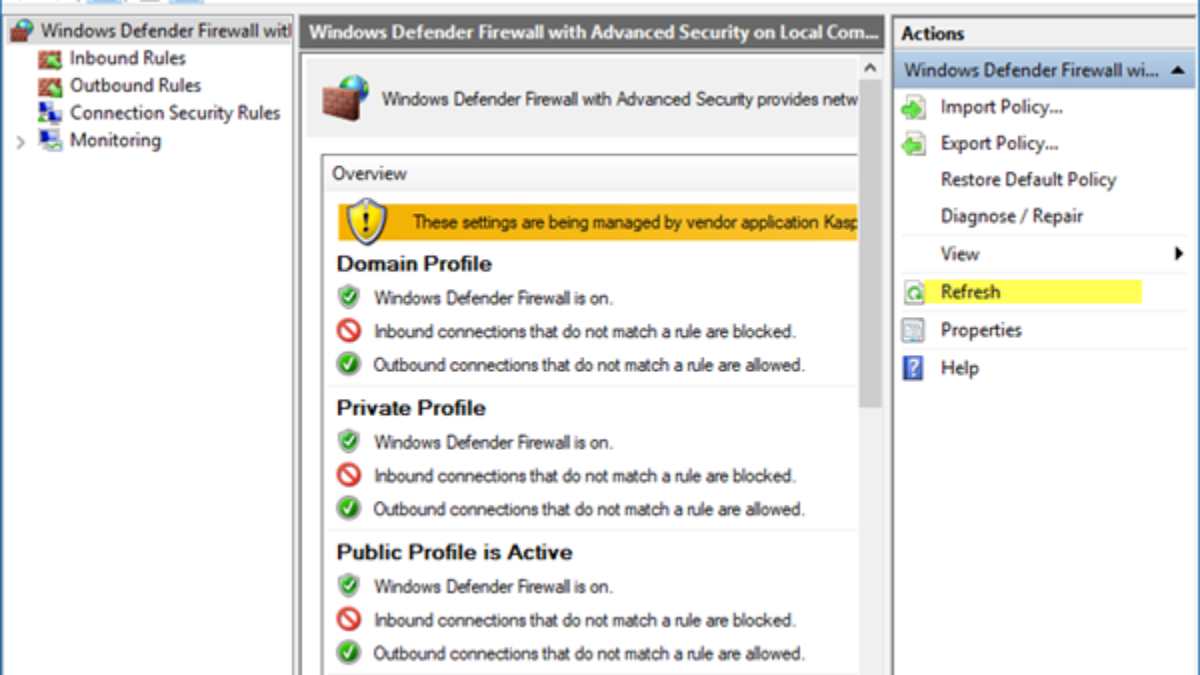Viewport: 1200px width, 675px height.
Task: Click the Connection Security Rules icon
Action: pos(50,113)
